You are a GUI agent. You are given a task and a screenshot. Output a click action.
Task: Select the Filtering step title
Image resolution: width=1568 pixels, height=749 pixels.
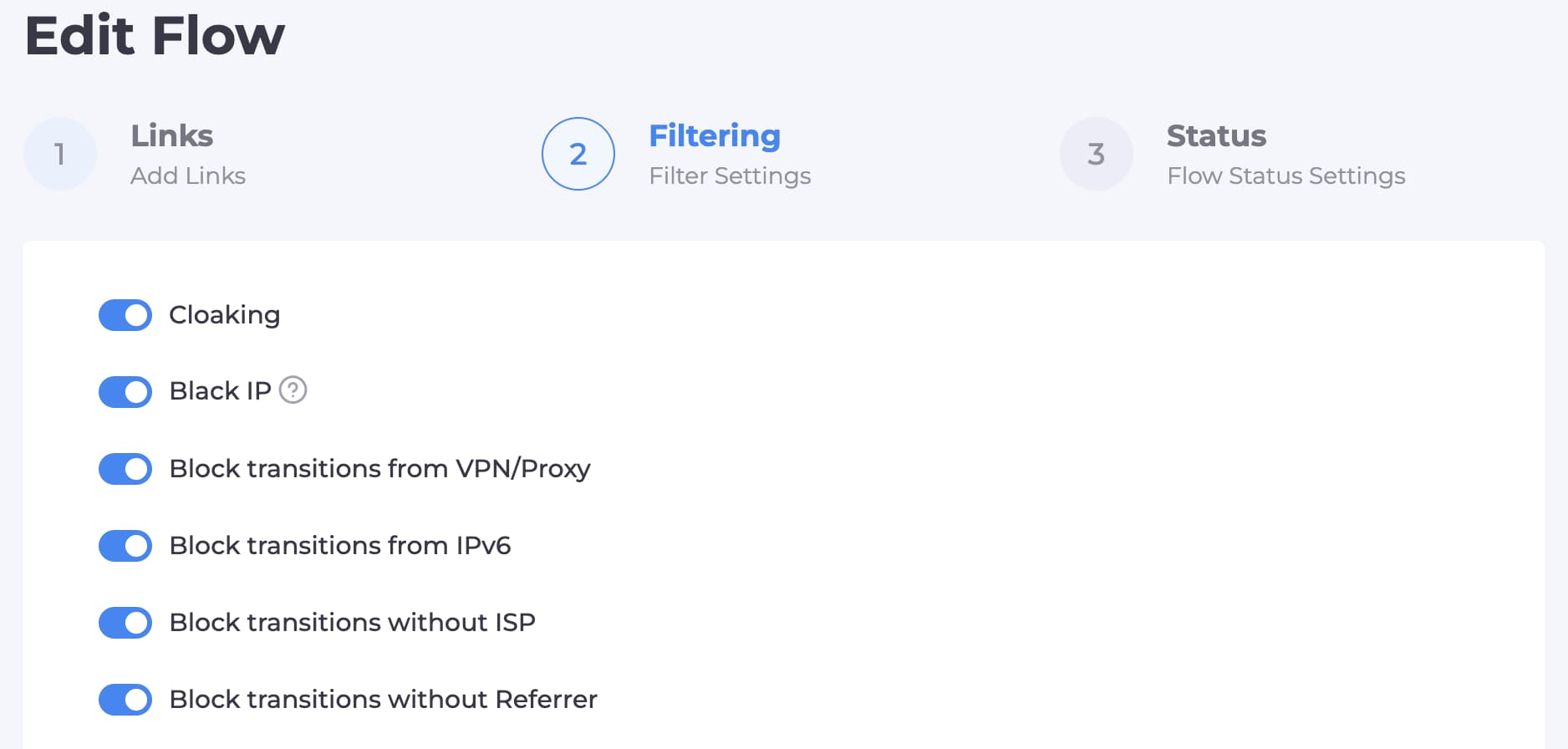click(x=715, y=136)
